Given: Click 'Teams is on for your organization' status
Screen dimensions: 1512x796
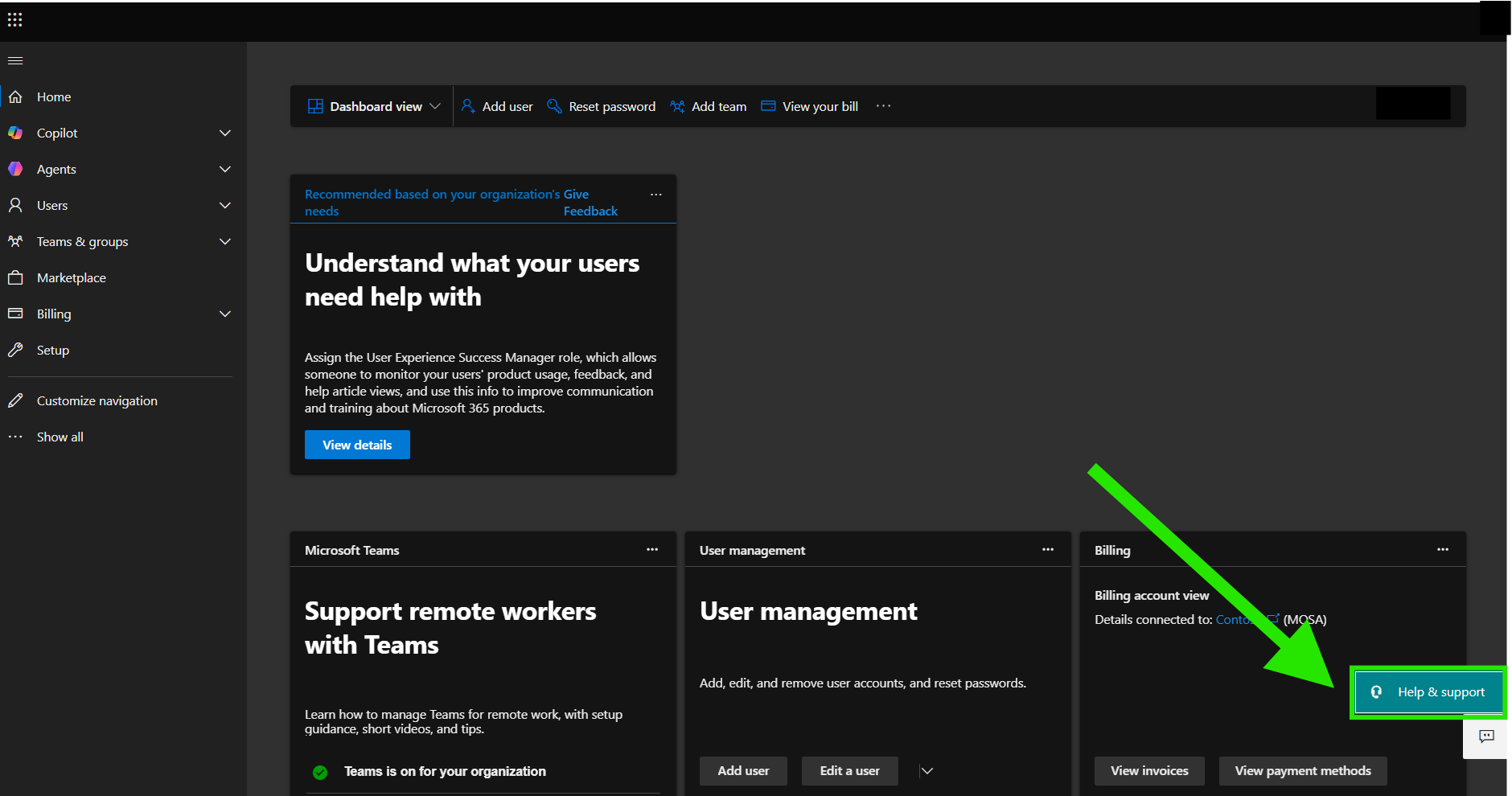Looking at the screenshot, I should pyautogui.click(x=445, y=771).
